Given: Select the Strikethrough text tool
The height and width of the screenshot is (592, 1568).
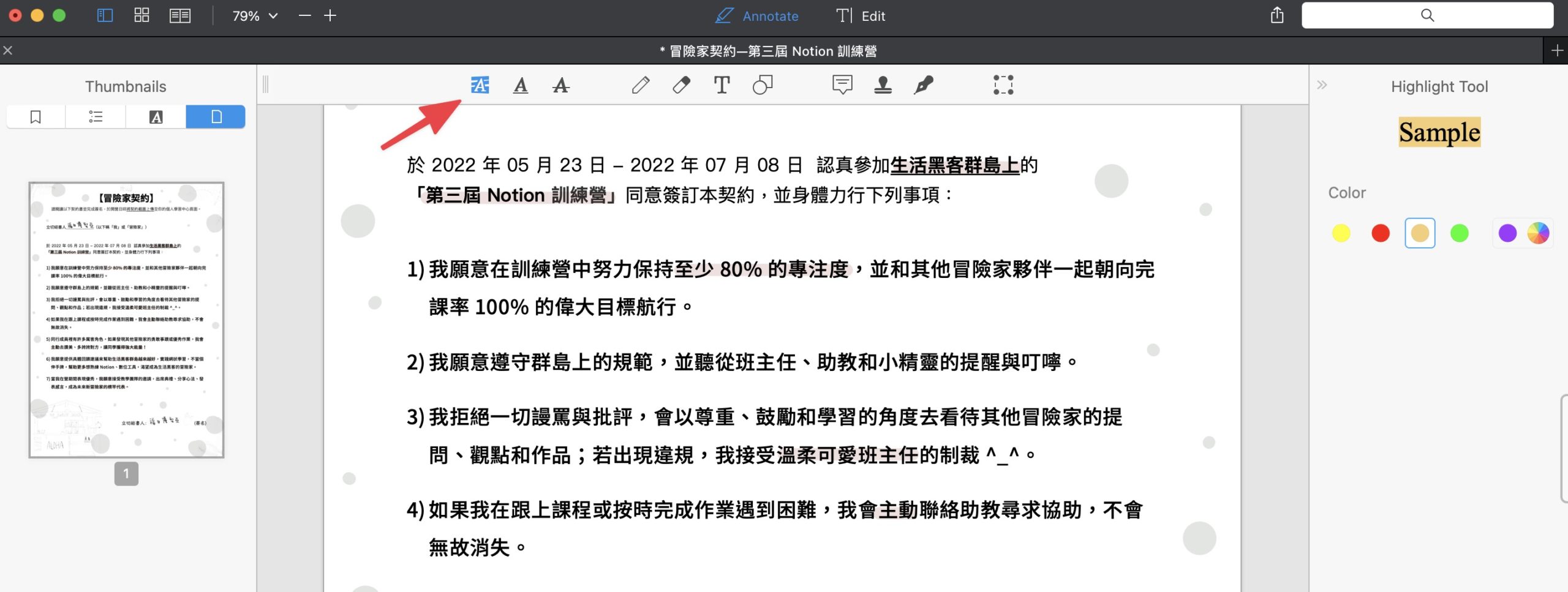Looking at the screenshot, I should pyautogui.click(x=560, y=85).
